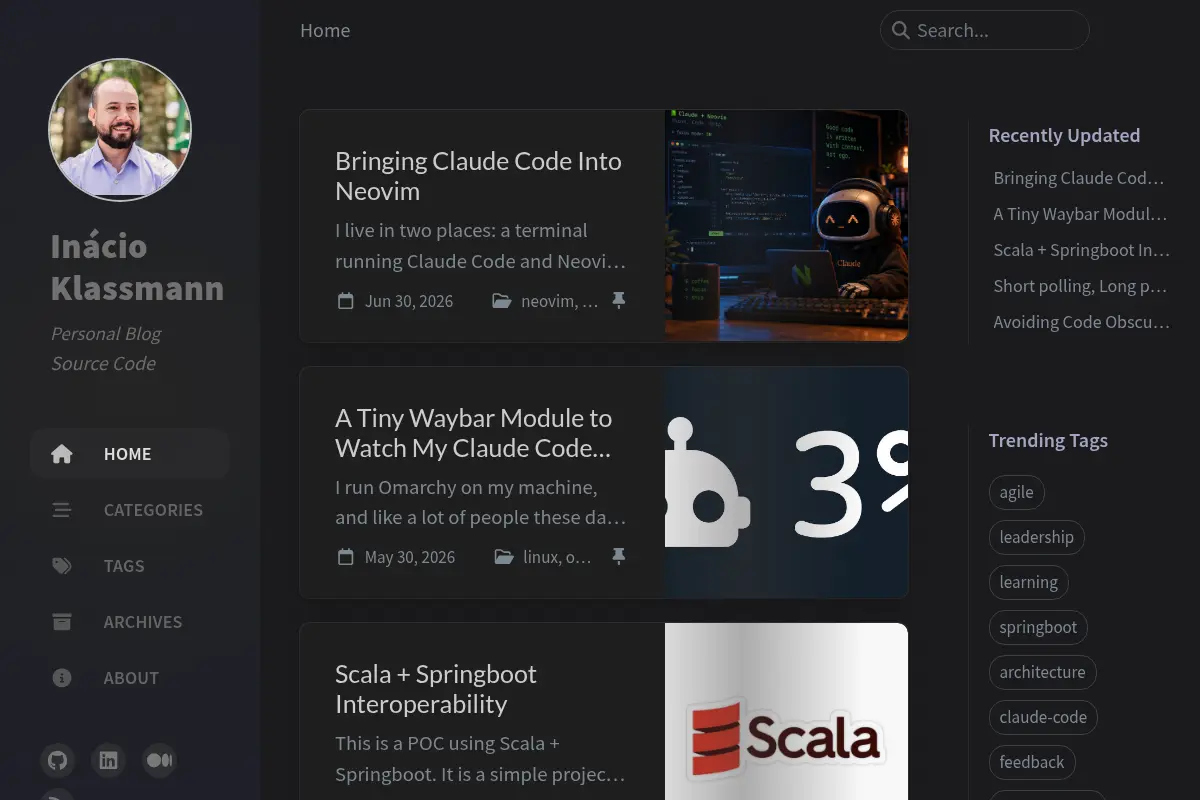Viewport: 1200px width, 800px height.
Task: Click the Home house icon in sidebar
Action: [x=62, y=454]
